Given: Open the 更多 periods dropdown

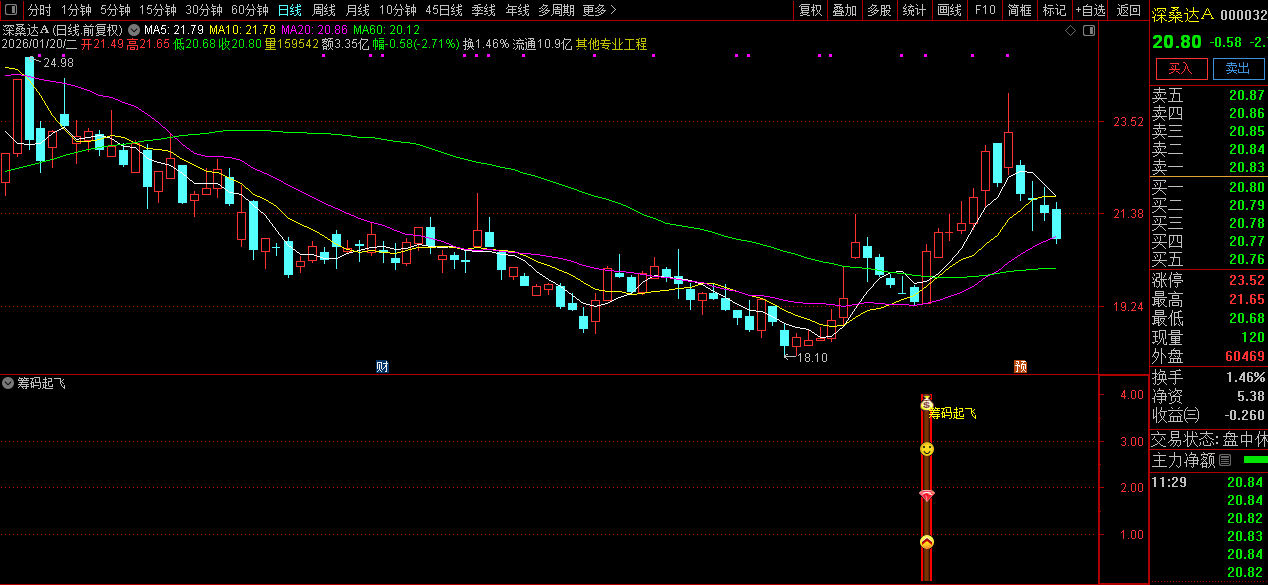Looking at the screenshot, I should click(x=598, y=10).
